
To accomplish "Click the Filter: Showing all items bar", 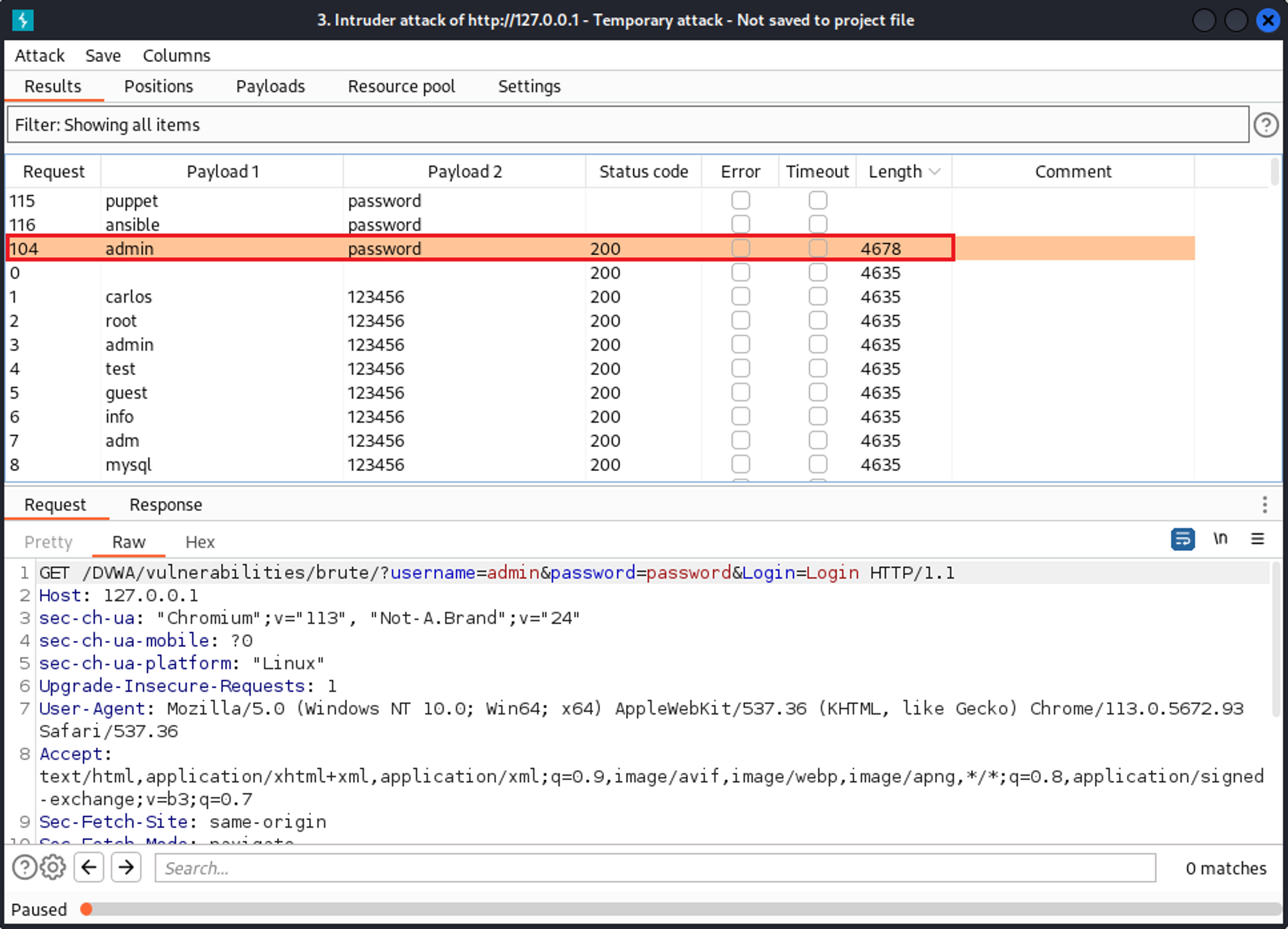I will tap(627, 125).
